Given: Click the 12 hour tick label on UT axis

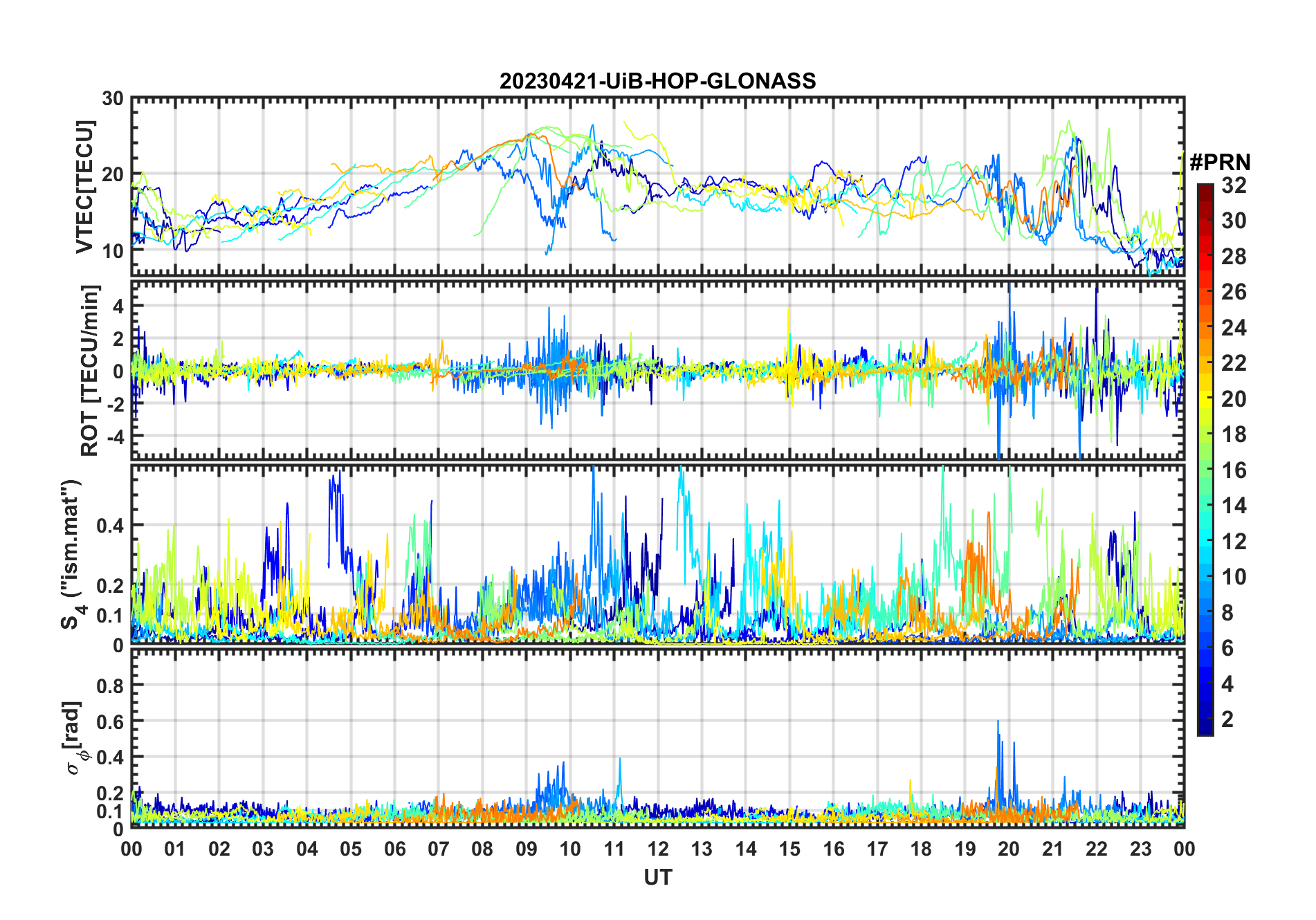Looking at the screenshot, I should click(657, 849).
